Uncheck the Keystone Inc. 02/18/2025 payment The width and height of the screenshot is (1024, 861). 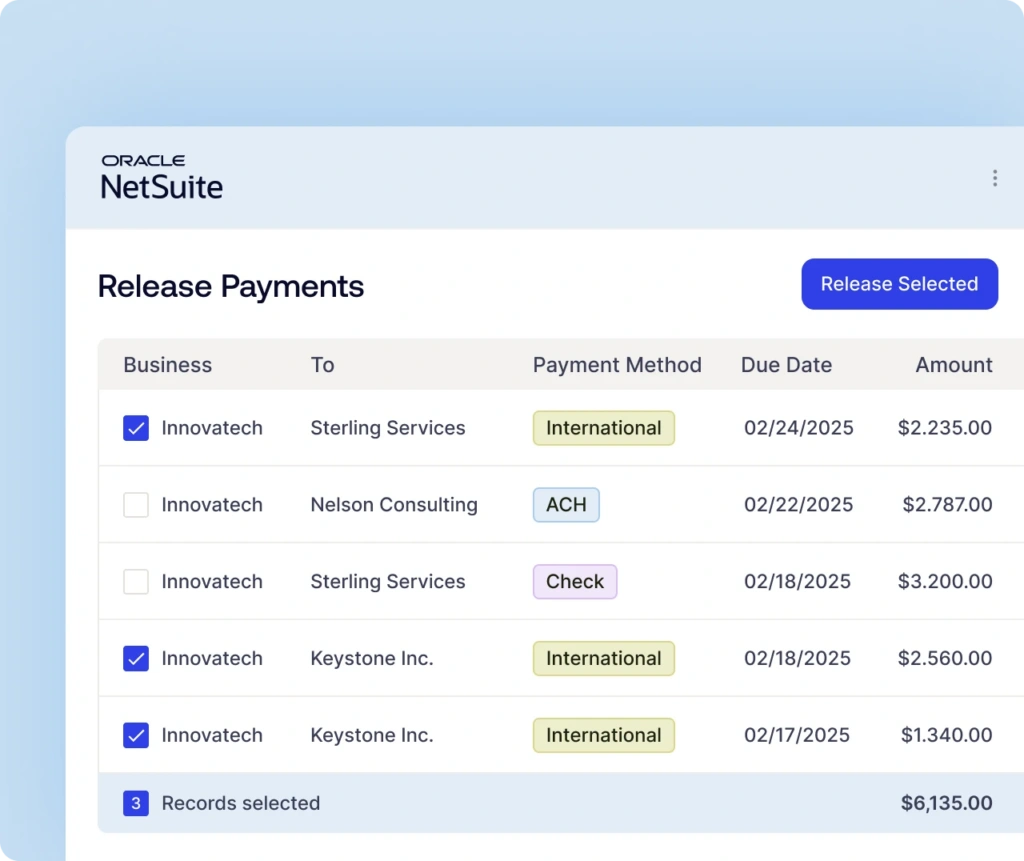136,659
